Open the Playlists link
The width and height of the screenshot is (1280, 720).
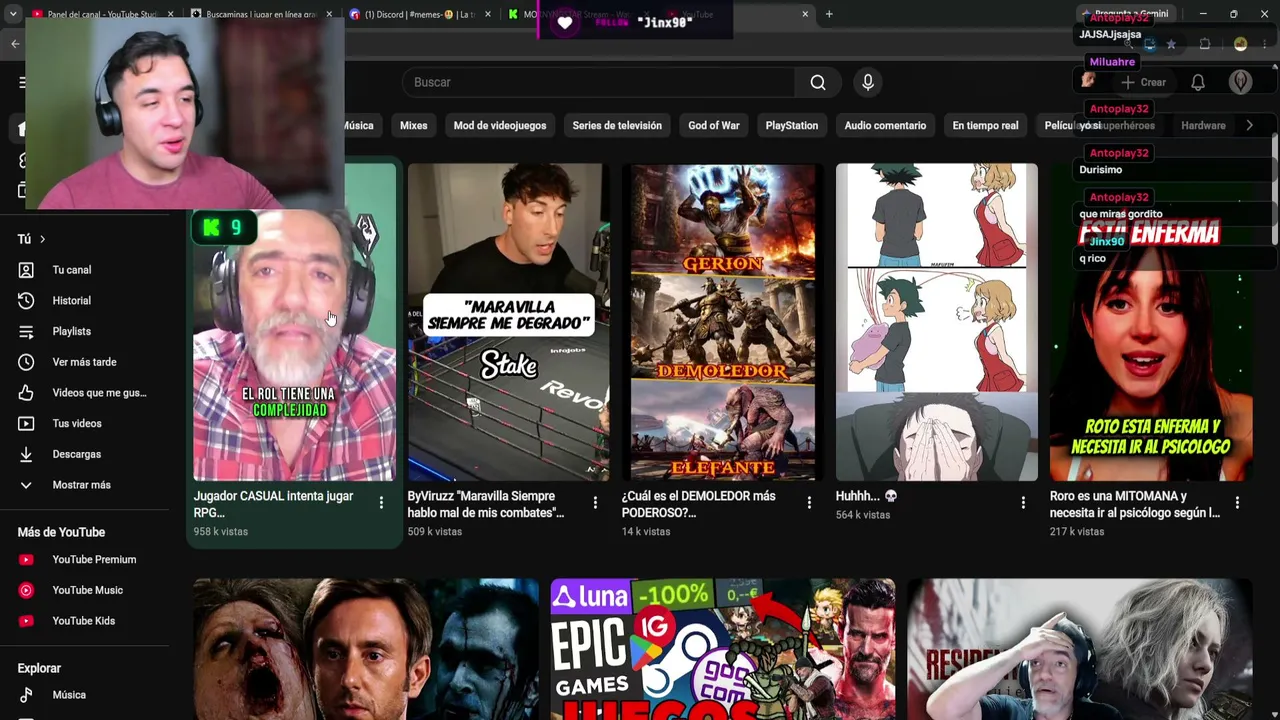click(72, 331)
